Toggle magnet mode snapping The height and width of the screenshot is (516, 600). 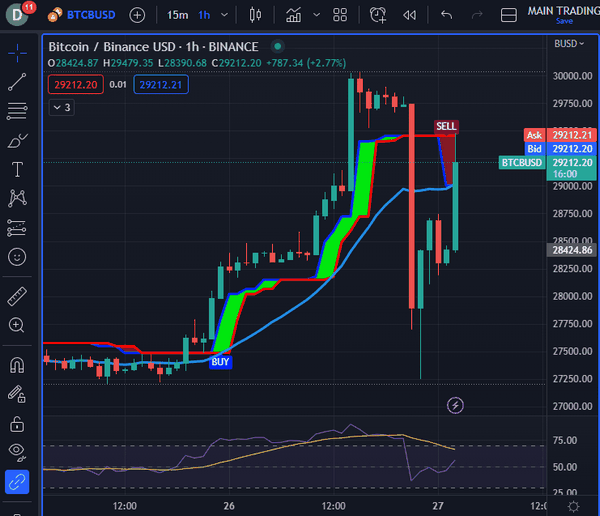pos(17,365)
